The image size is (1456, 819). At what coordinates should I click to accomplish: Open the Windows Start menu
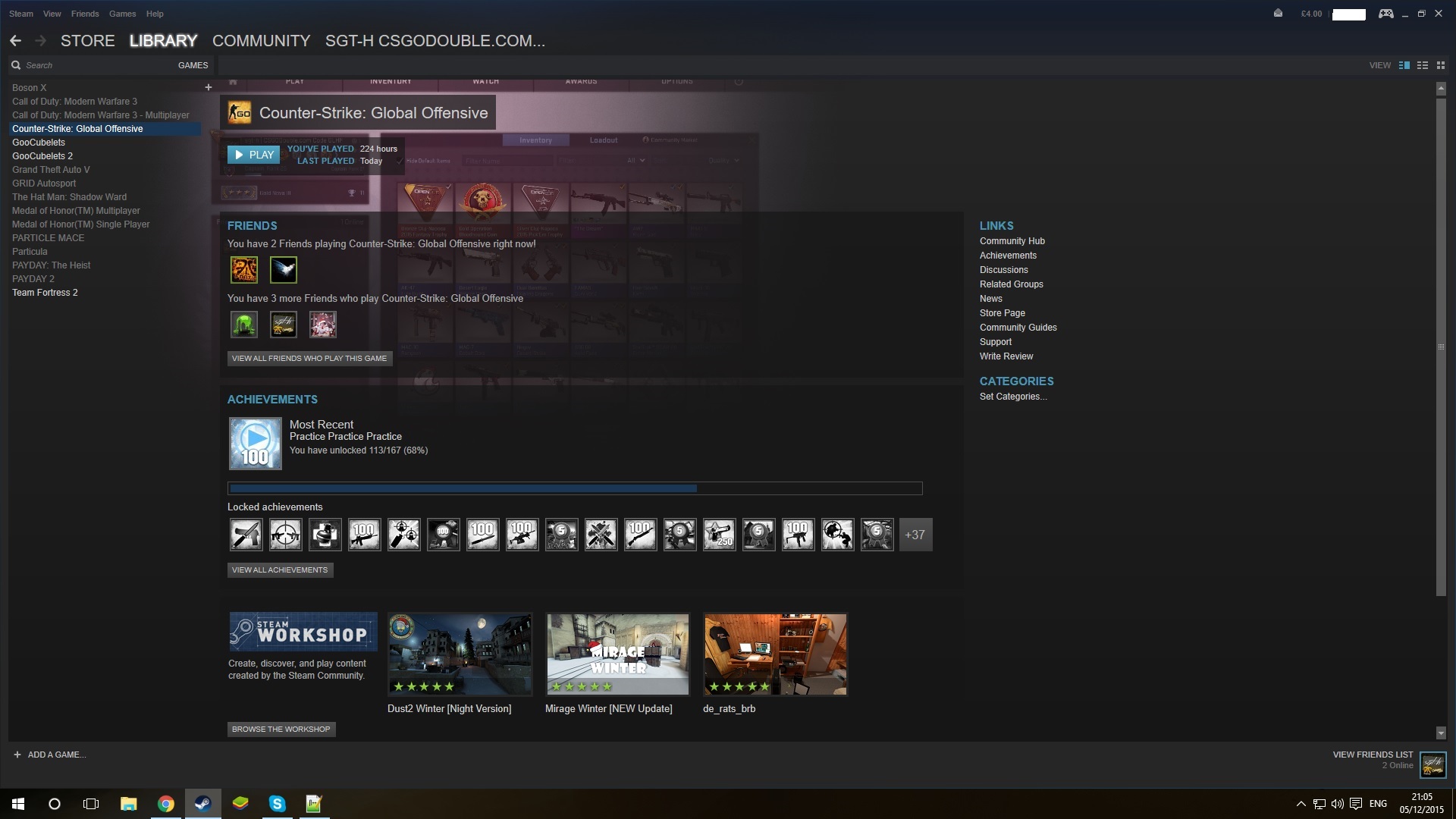coord(18,804)
